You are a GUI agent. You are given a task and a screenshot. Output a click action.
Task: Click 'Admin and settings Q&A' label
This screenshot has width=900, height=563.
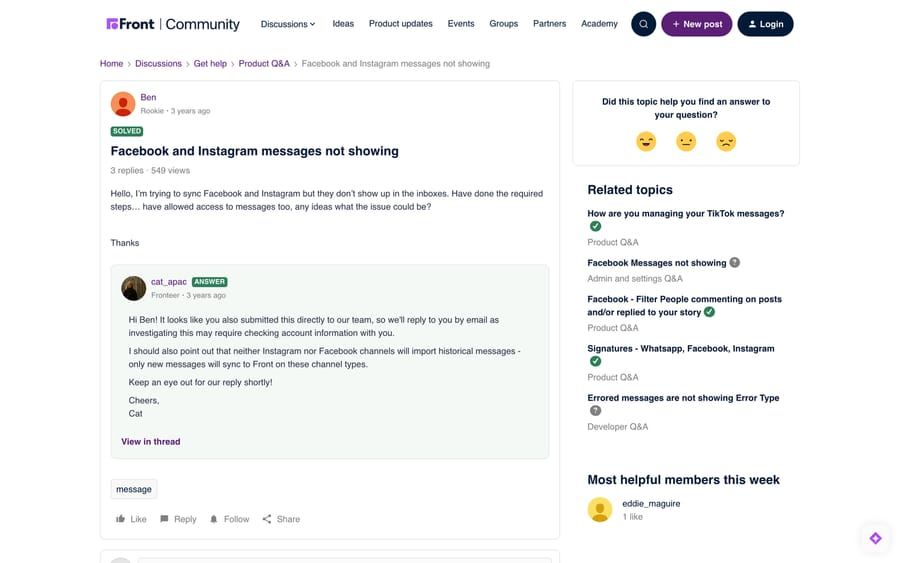click(635, 278)
